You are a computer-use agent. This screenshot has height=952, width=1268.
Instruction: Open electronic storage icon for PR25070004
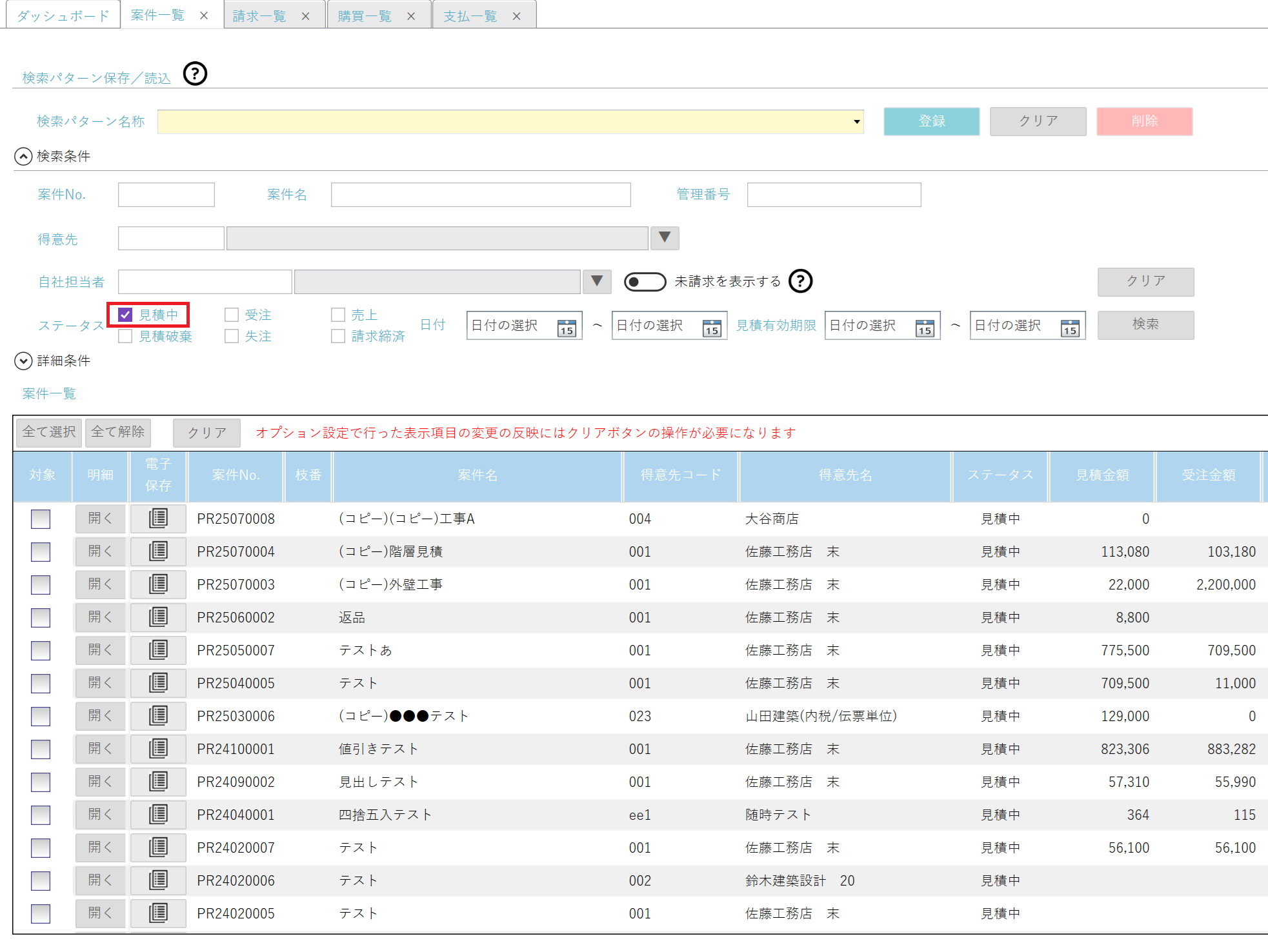(x=158, y=551)
